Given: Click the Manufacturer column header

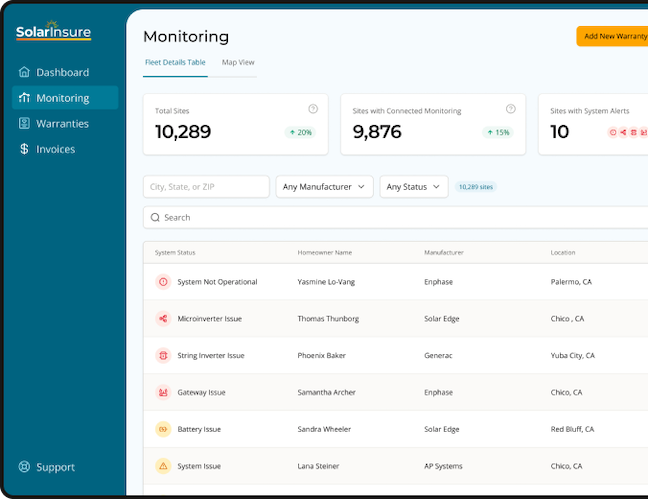Looking at the screenshot, I should tap(444, 252).
